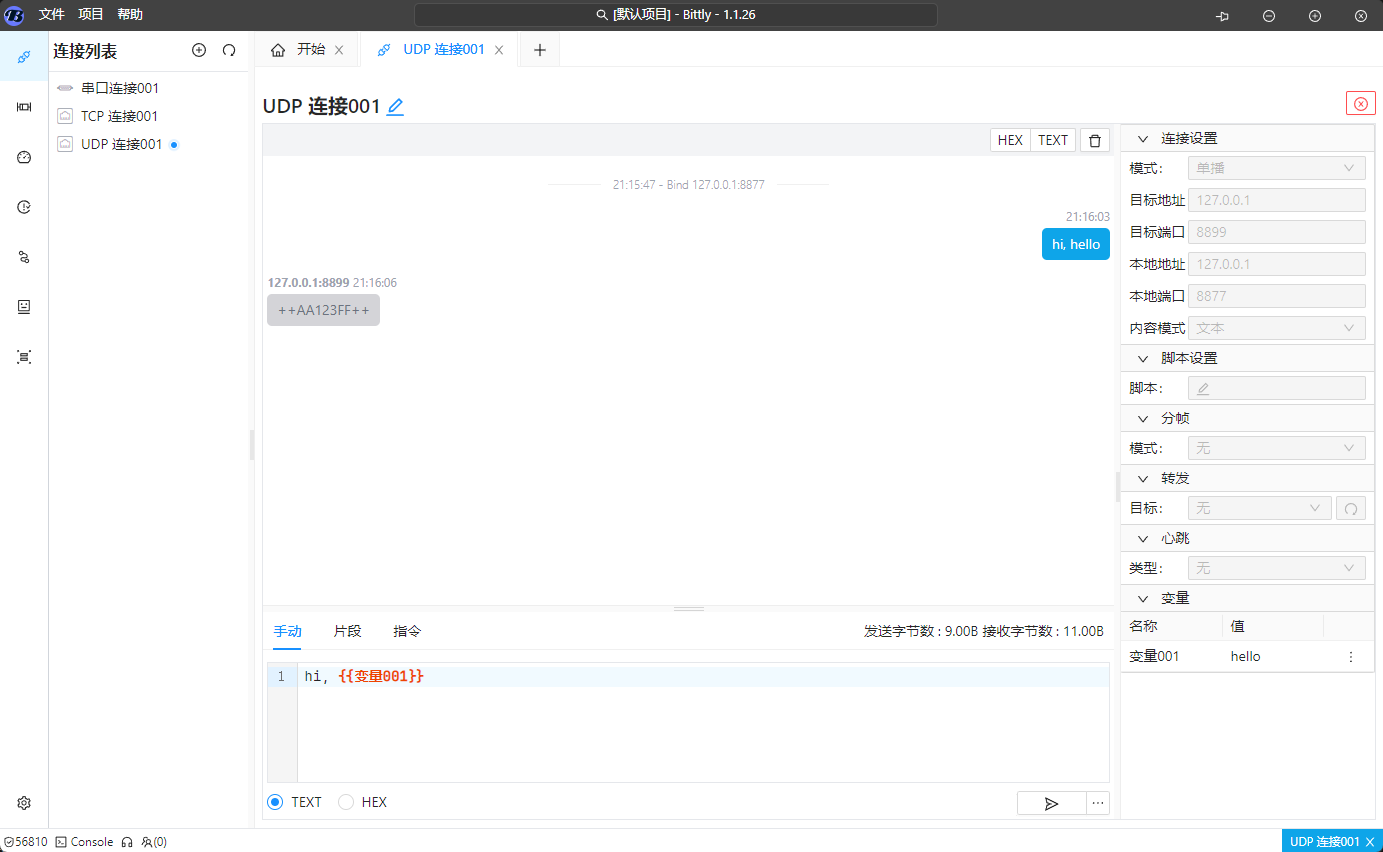Disconnect using the red close icon

click(x=1360, y=104)
